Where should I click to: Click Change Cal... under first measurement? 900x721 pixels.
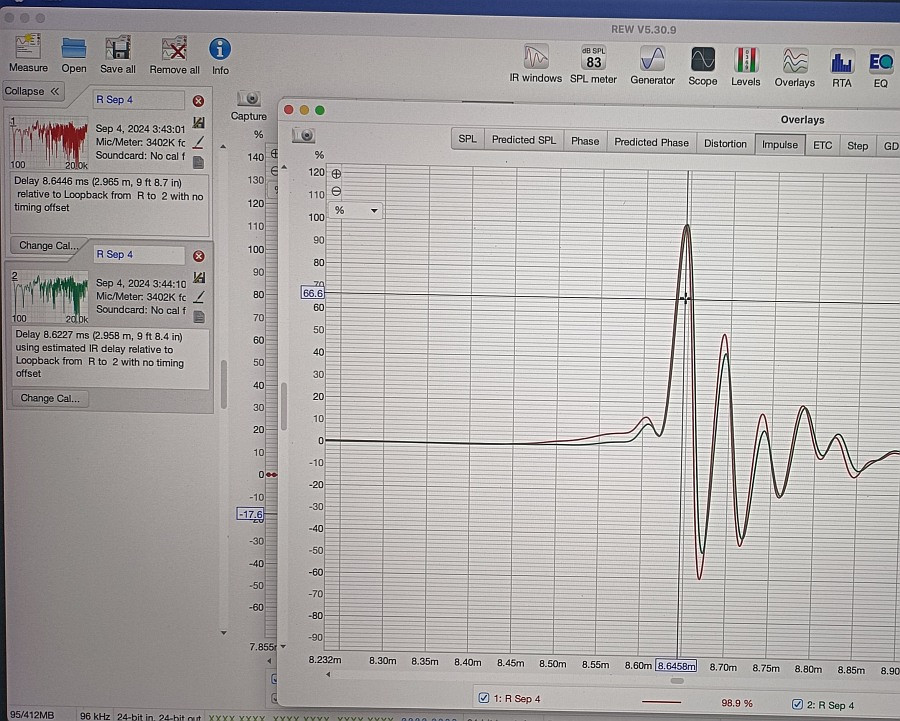(49, 246)
